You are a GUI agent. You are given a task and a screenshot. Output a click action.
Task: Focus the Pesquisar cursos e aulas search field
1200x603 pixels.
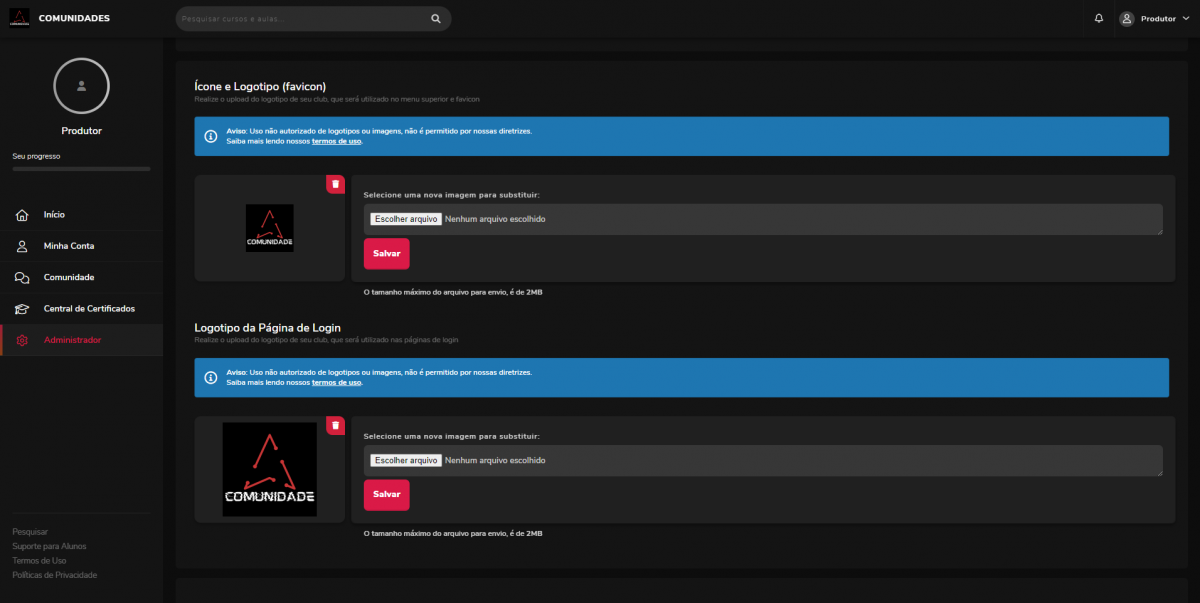pyautogui.click(x=300, y=18)
